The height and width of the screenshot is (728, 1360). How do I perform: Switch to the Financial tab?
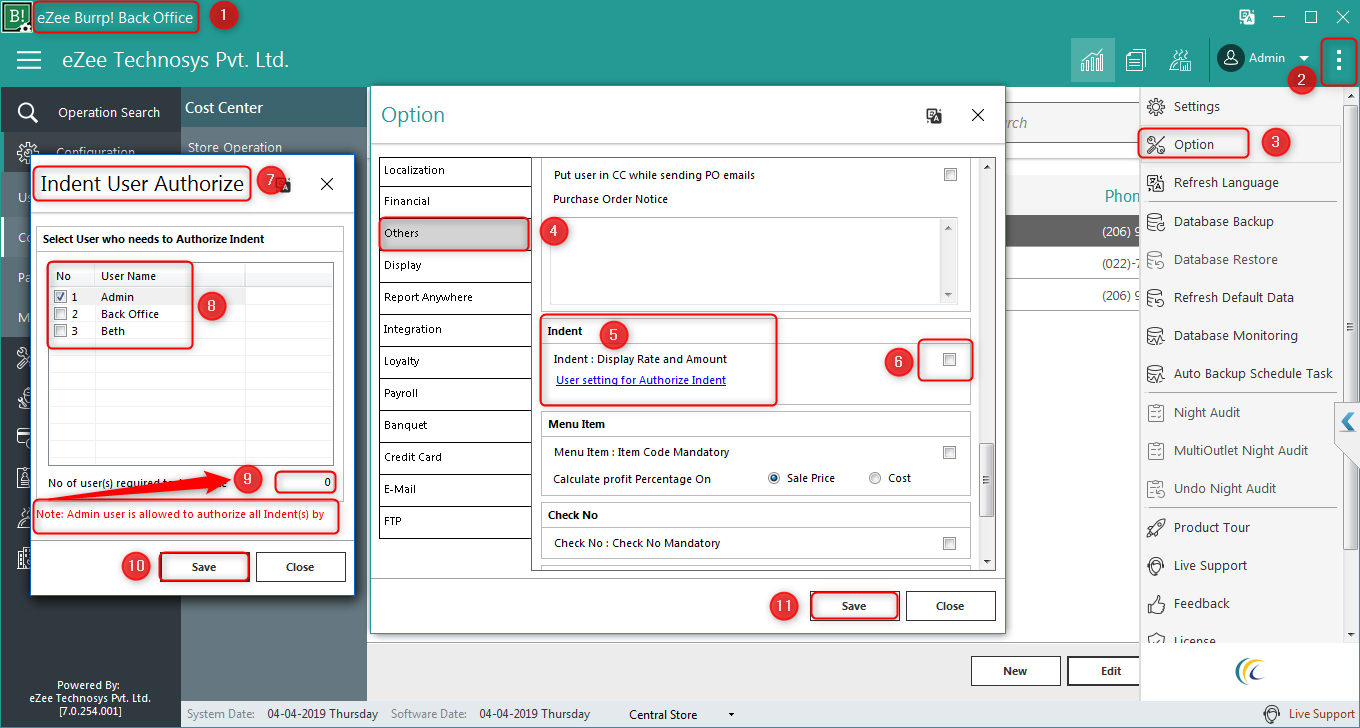point(455,201)
